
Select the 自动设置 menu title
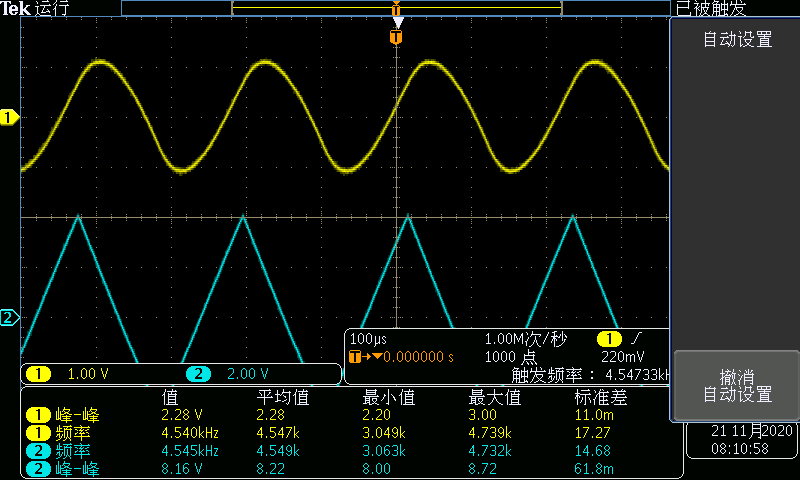coord(737,39)
